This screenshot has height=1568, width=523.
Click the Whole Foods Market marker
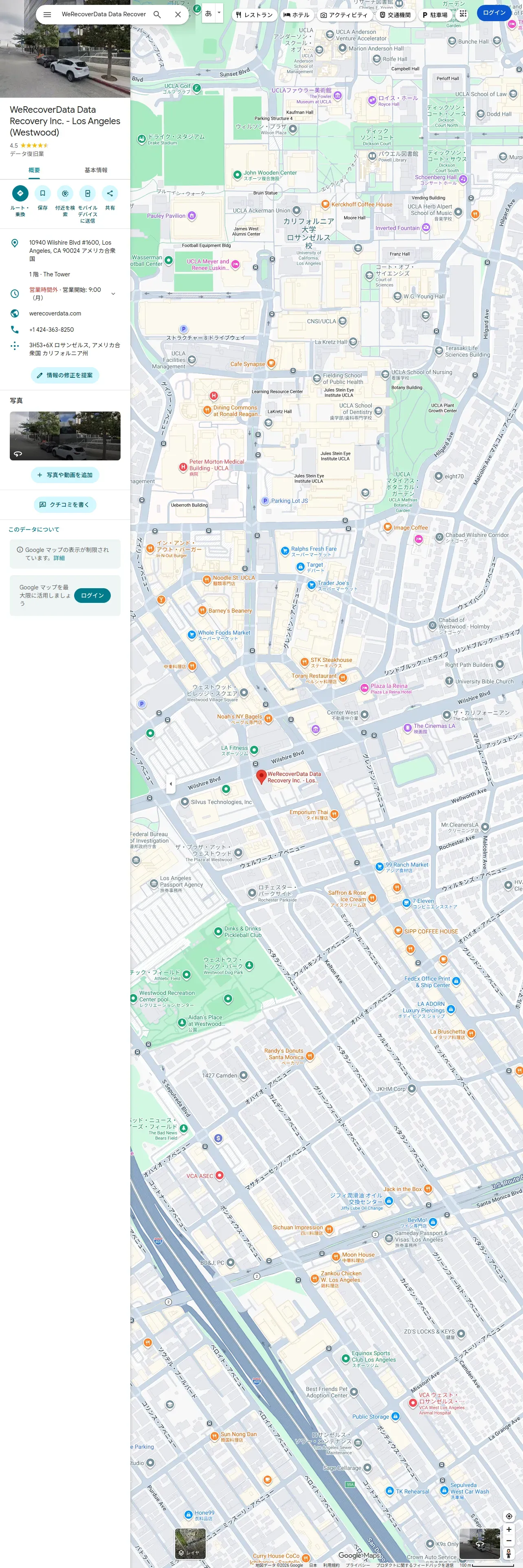coord(192,634)
